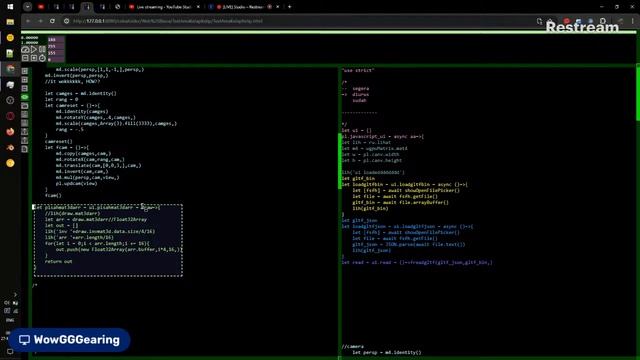
Task: Go back in browser history
Action: 28,21
